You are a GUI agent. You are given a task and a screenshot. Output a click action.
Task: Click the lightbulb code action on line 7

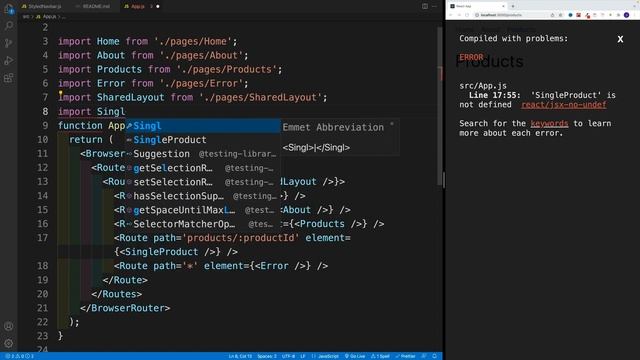(60, 94)
